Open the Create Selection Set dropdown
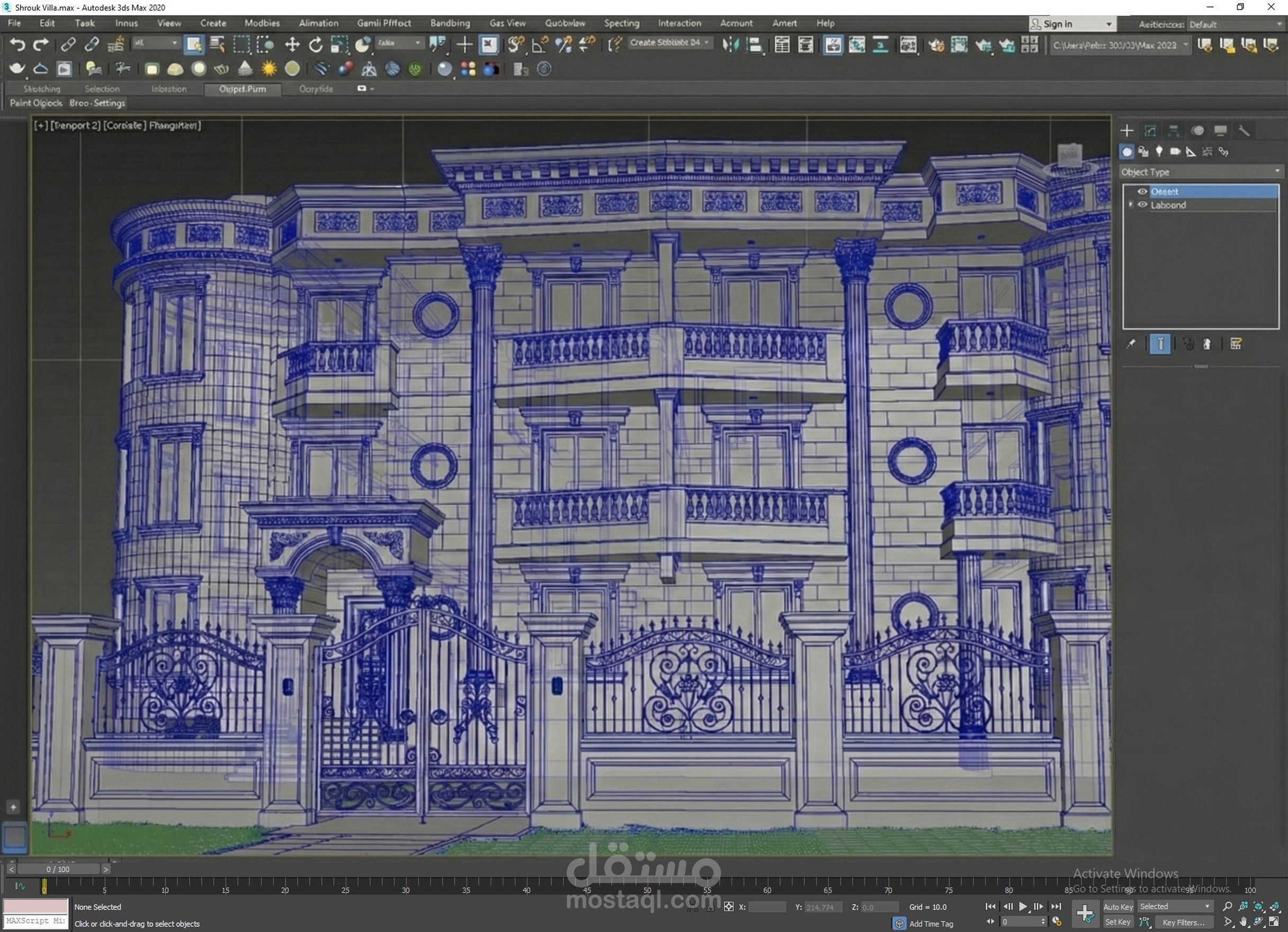The height and width of the screenshot is (932, 1288). pos(706,42)
